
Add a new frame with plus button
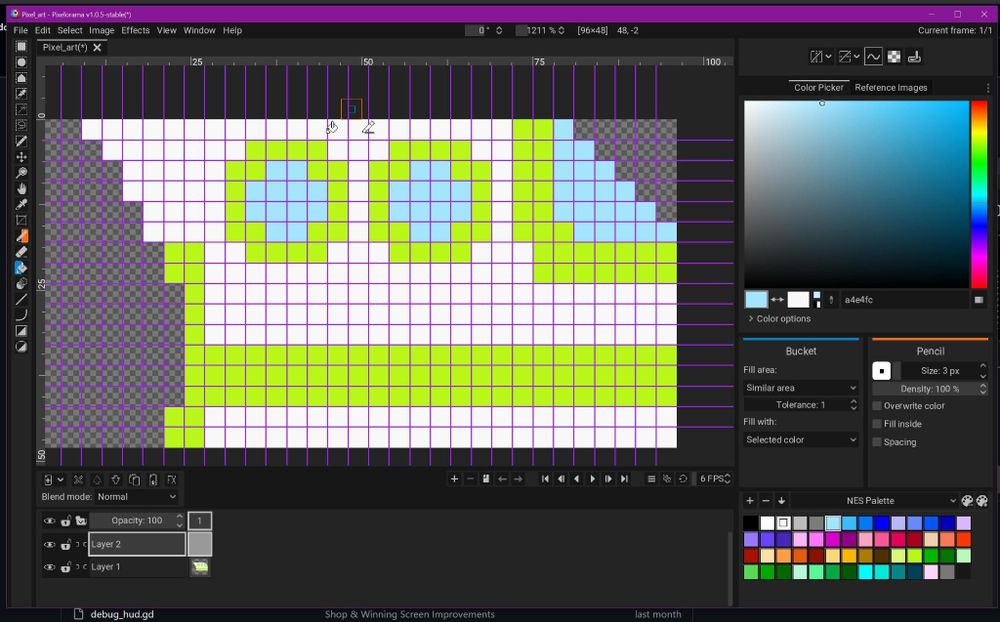point(454,478)
